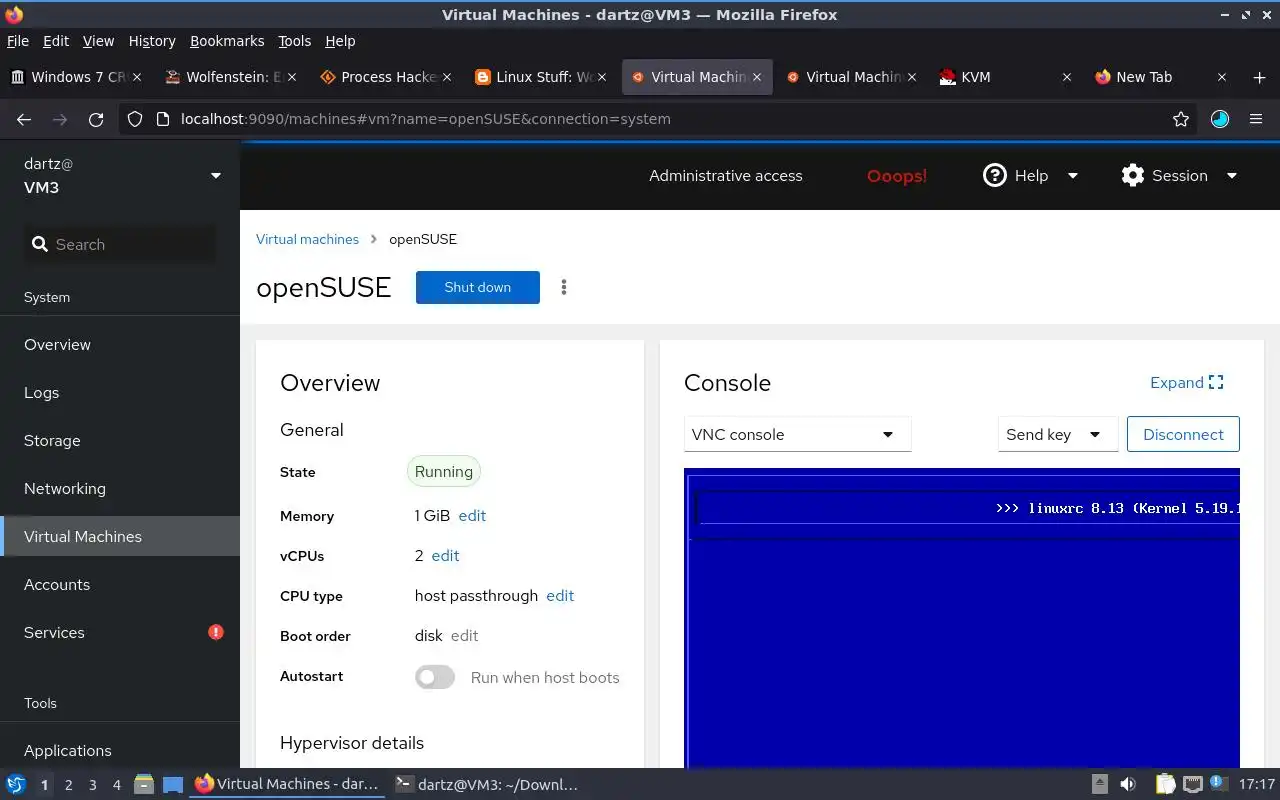Close the KVM tab

click(1067, 77)
